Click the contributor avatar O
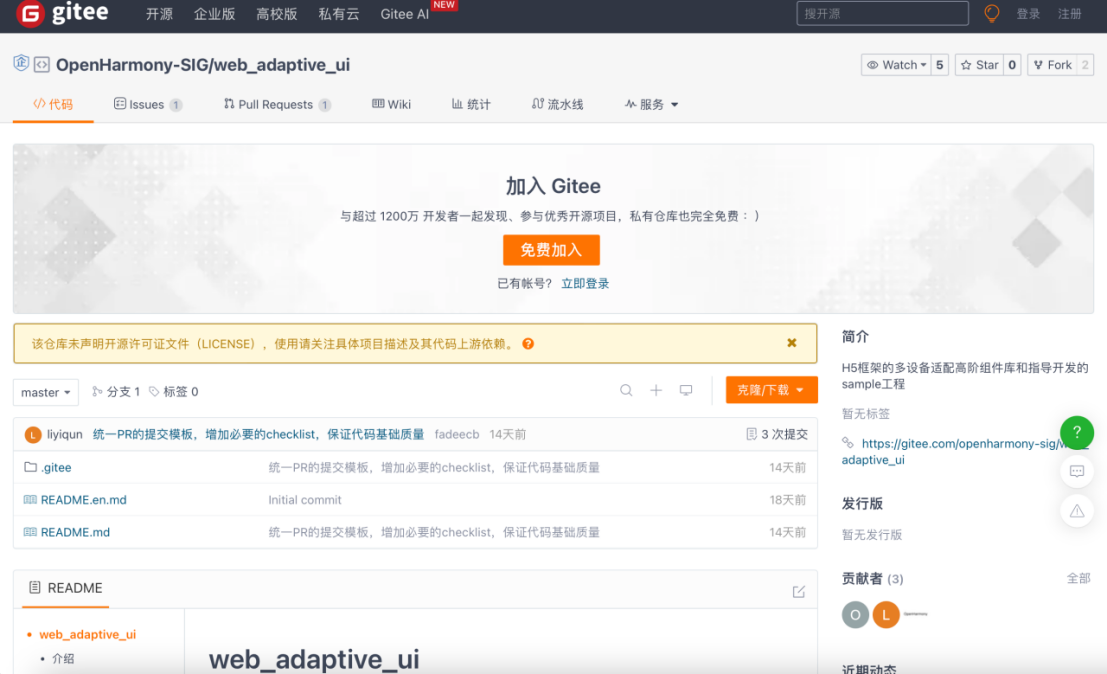Screen dimensions: 1107x674 pos(855,615)
